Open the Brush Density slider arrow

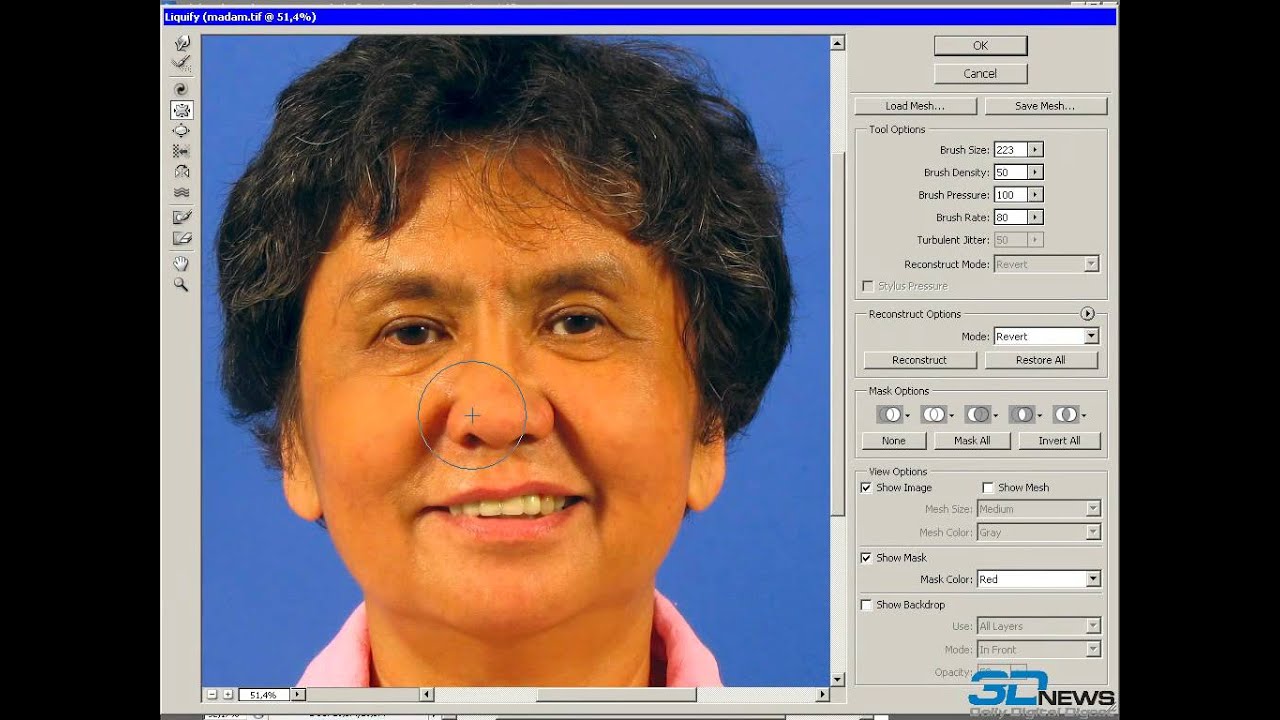[x=1035, y=173]
